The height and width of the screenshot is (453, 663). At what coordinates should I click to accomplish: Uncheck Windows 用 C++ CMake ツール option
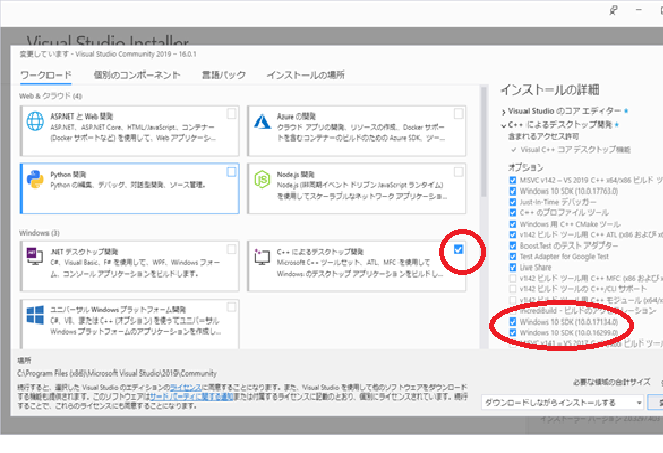513,224
